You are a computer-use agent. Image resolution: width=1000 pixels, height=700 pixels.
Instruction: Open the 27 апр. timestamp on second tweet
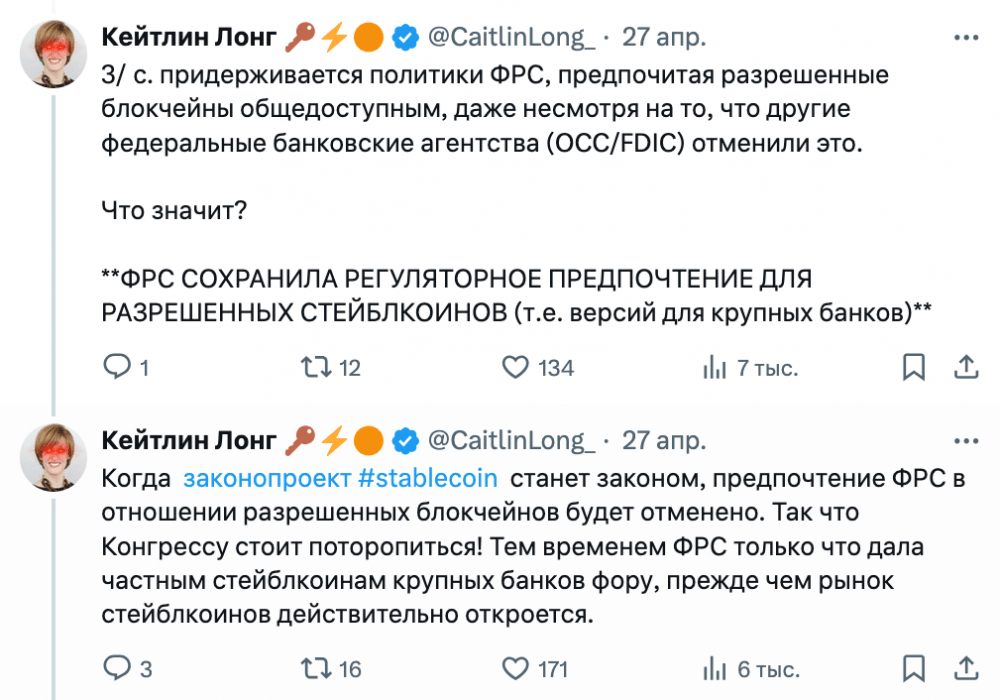664,440
